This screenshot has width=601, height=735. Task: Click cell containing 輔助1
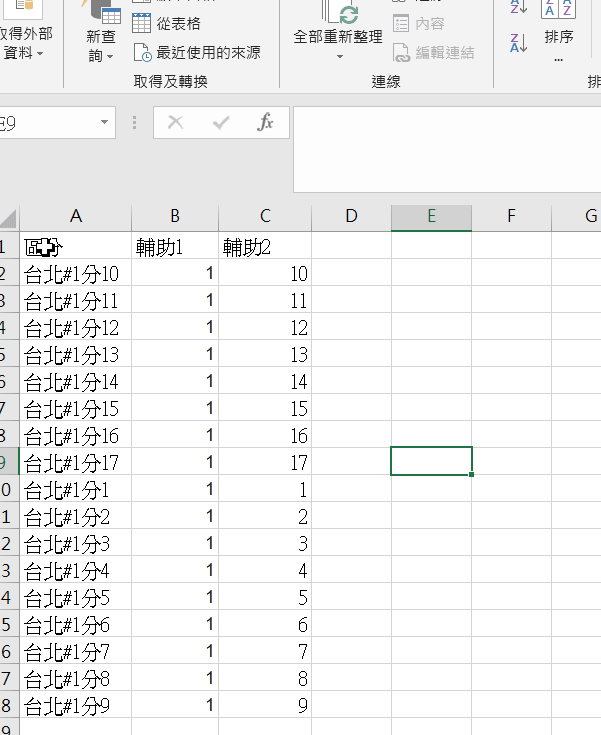tap(175, 246)
